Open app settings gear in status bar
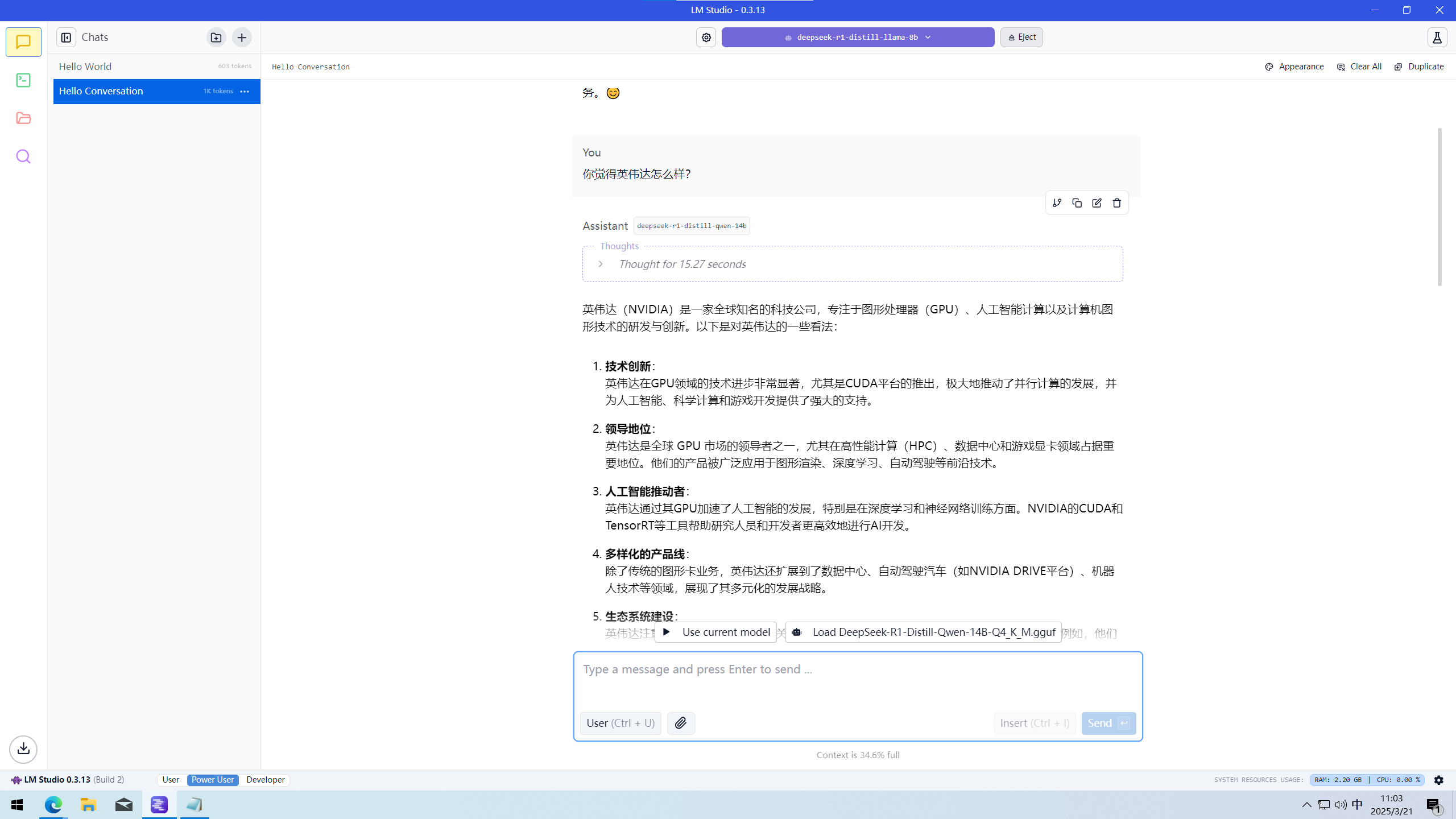The height and width of the screenshot is (819, 1456). (1438, 780)
